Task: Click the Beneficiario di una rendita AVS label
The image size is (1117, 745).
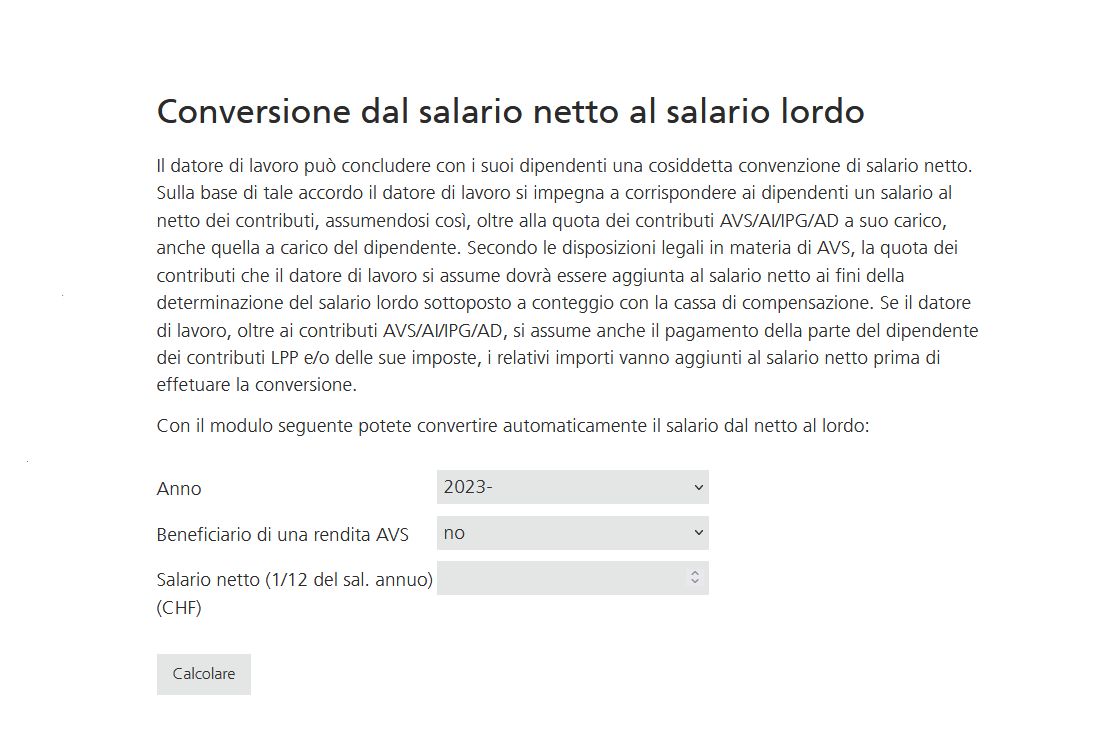Action: [284, 535]
